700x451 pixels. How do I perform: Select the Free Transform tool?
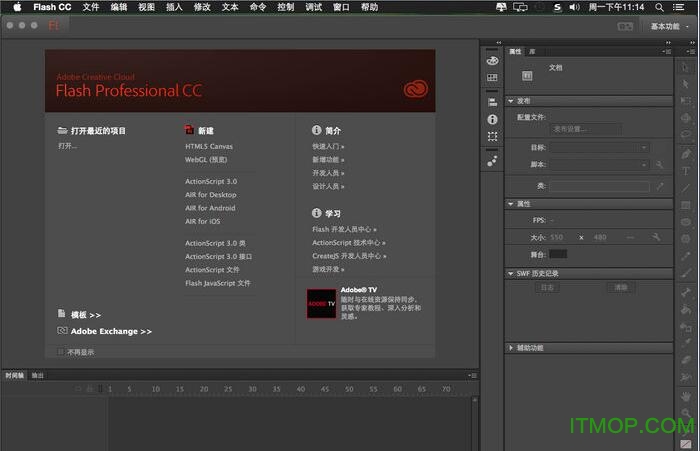[685, 101]
